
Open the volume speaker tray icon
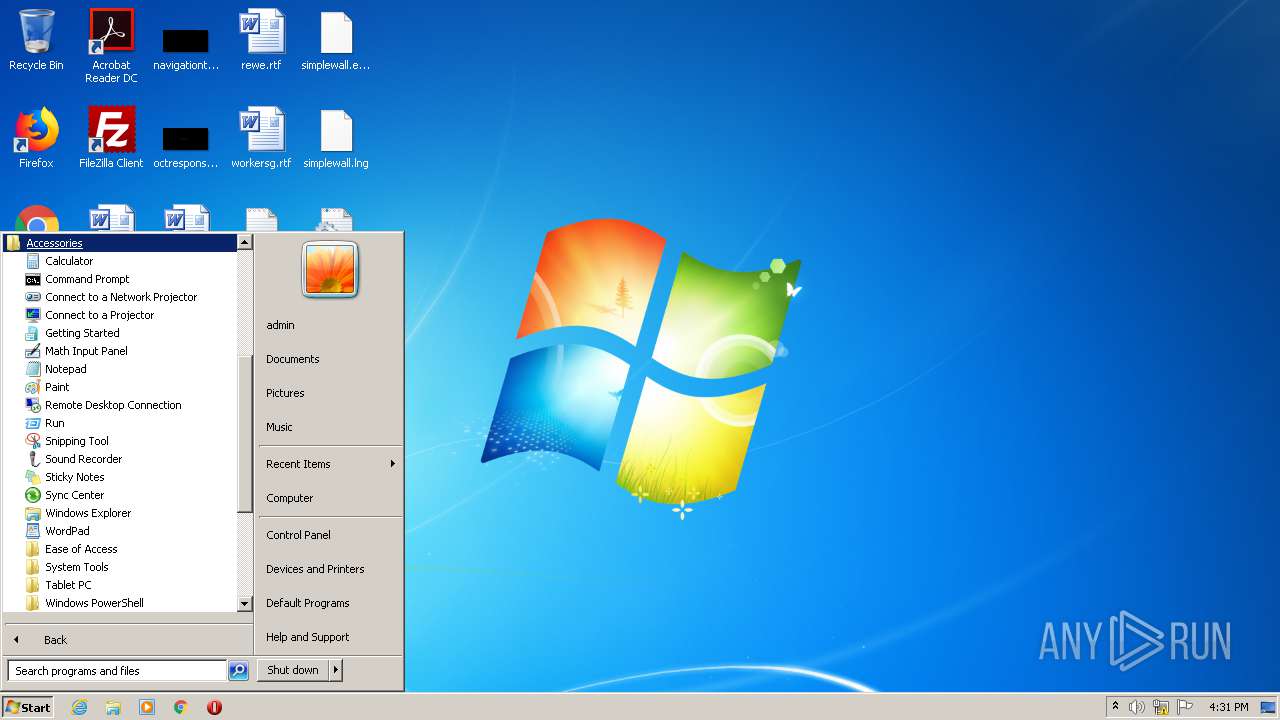coord(1137,707)
